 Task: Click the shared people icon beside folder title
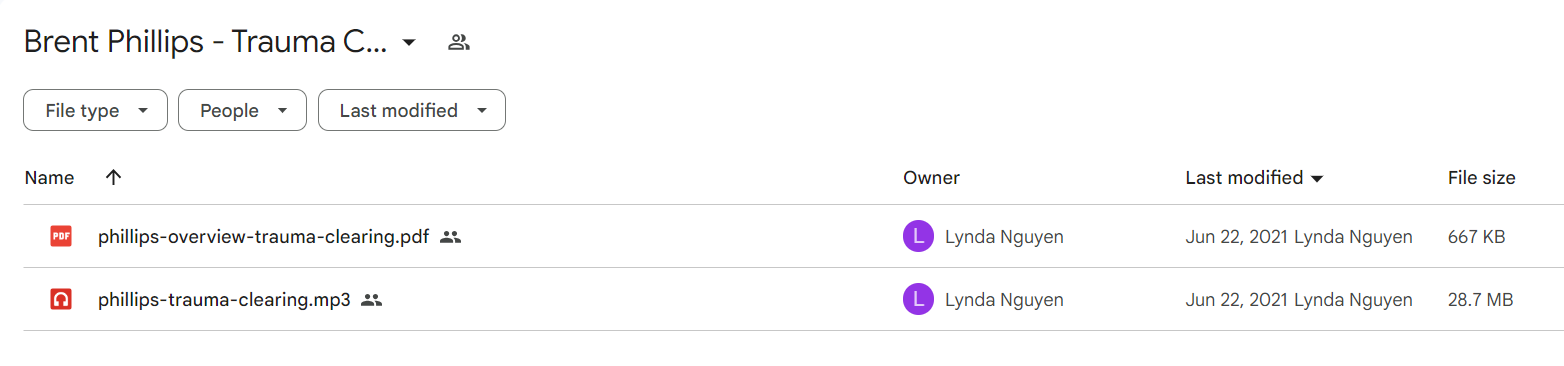tap(459, 42)
